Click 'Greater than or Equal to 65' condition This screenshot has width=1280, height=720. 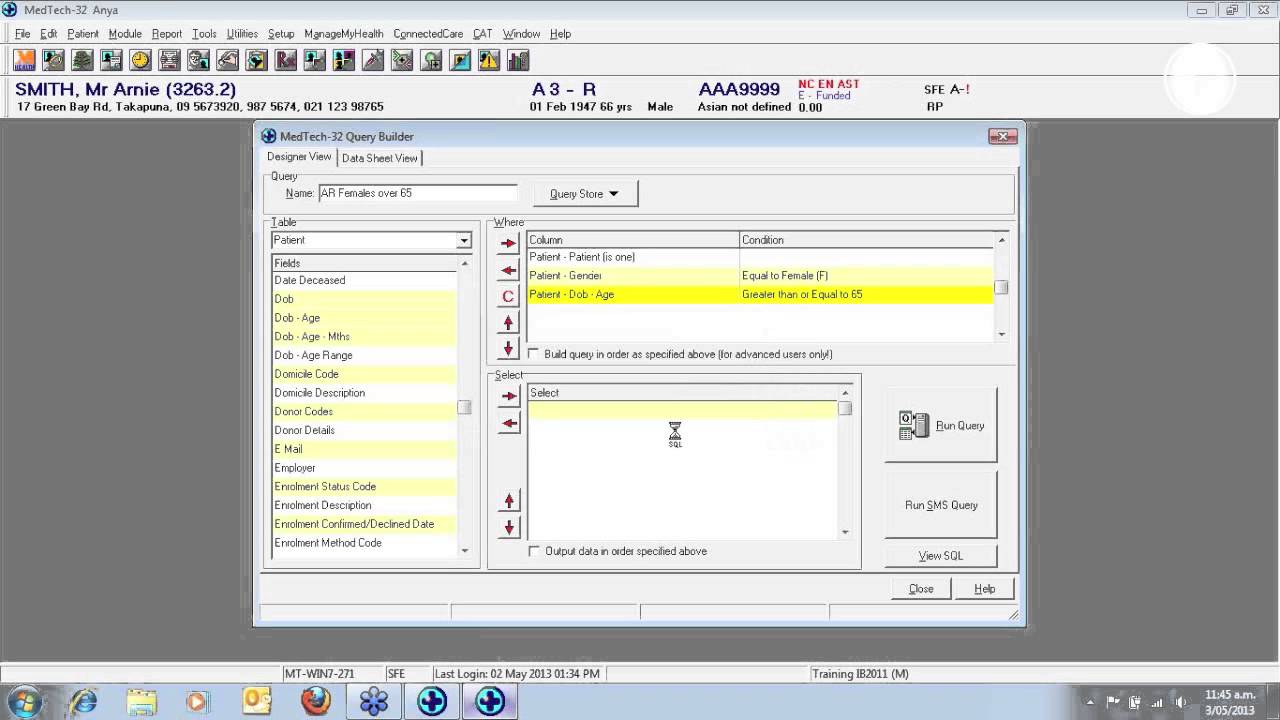point(802,295)
